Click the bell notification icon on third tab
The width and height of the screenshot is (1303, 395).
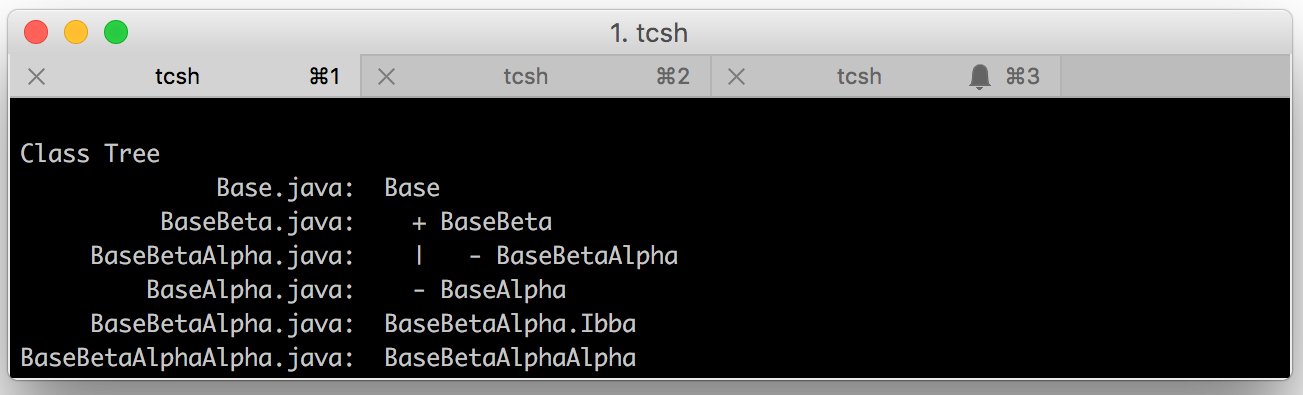[980, 76]
